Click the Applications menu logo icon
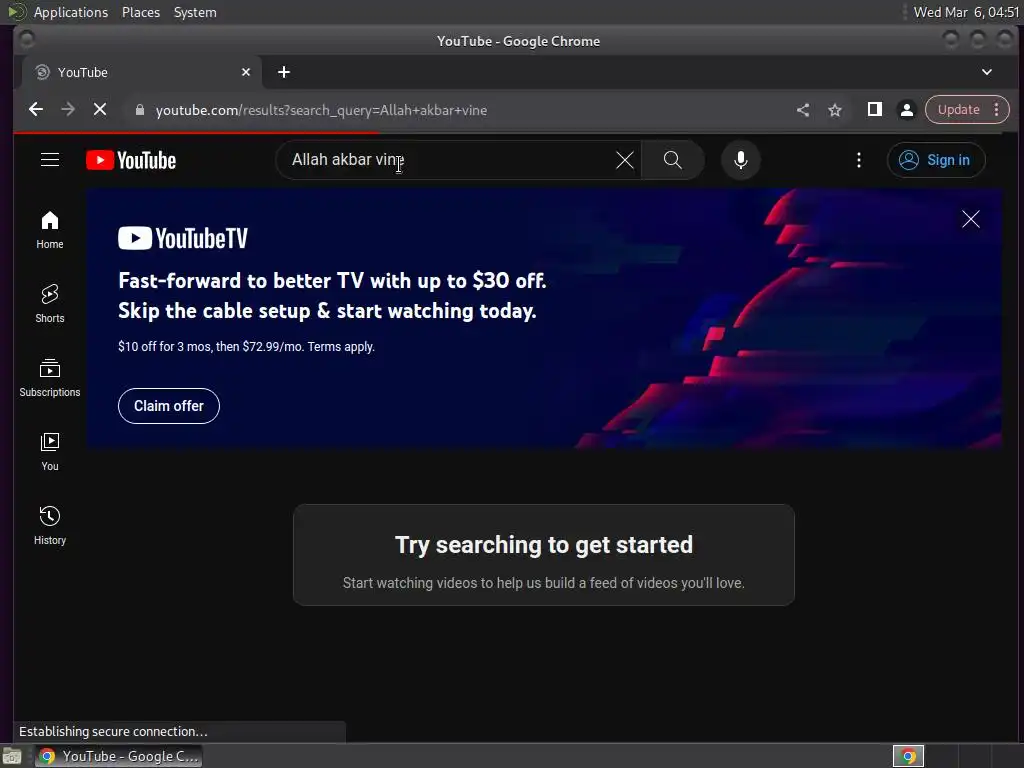Screen dimensions: 1024x768 [x=16, y=12]
